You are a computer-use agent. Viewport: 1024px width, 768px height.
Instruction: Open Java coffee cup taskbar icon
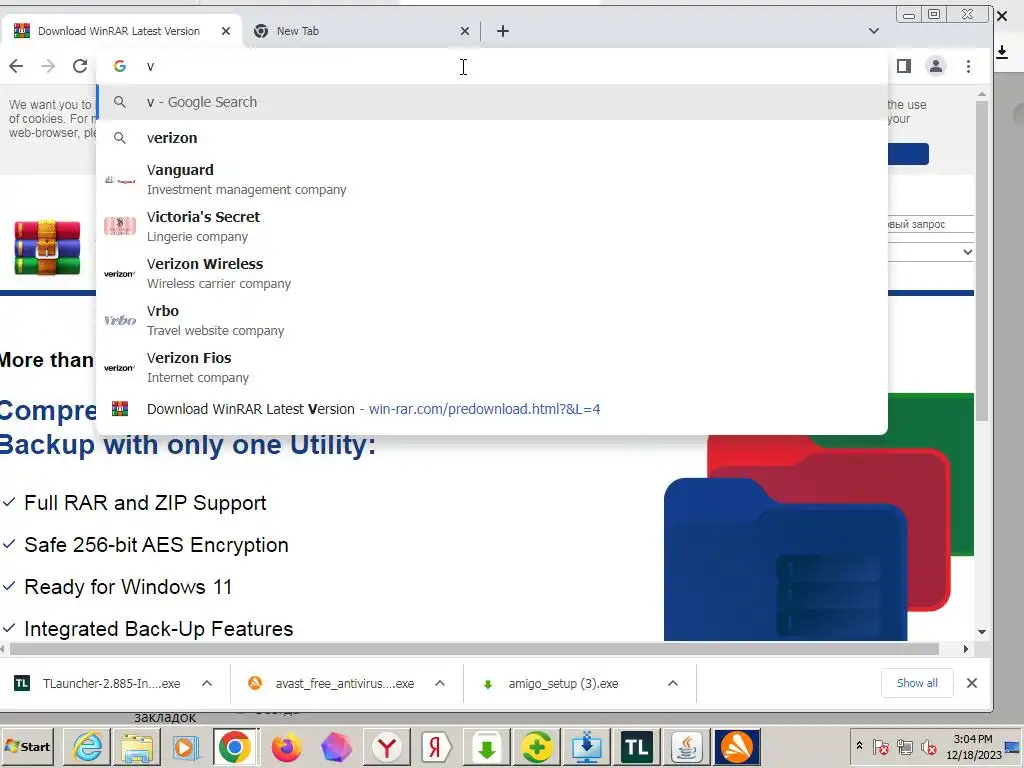click(687, 747)
